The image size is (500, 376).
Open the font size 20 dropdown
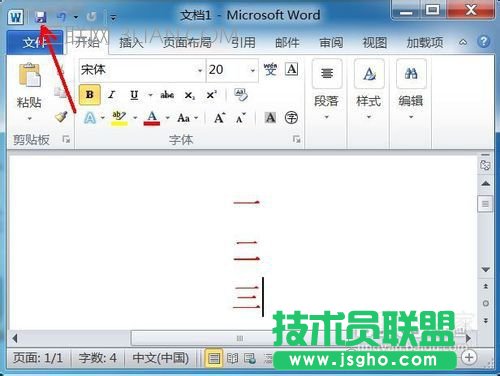pyautogui.click(x=252, y=70)
